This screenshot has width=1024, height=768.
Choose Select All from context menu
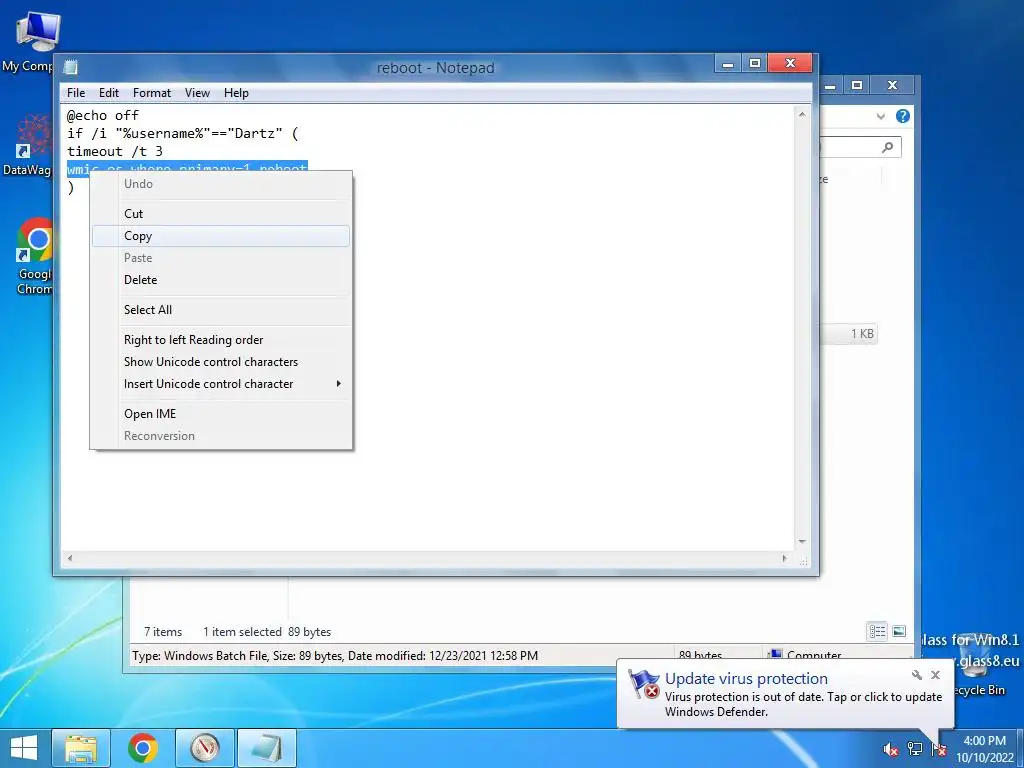click(x=221, y=310)
